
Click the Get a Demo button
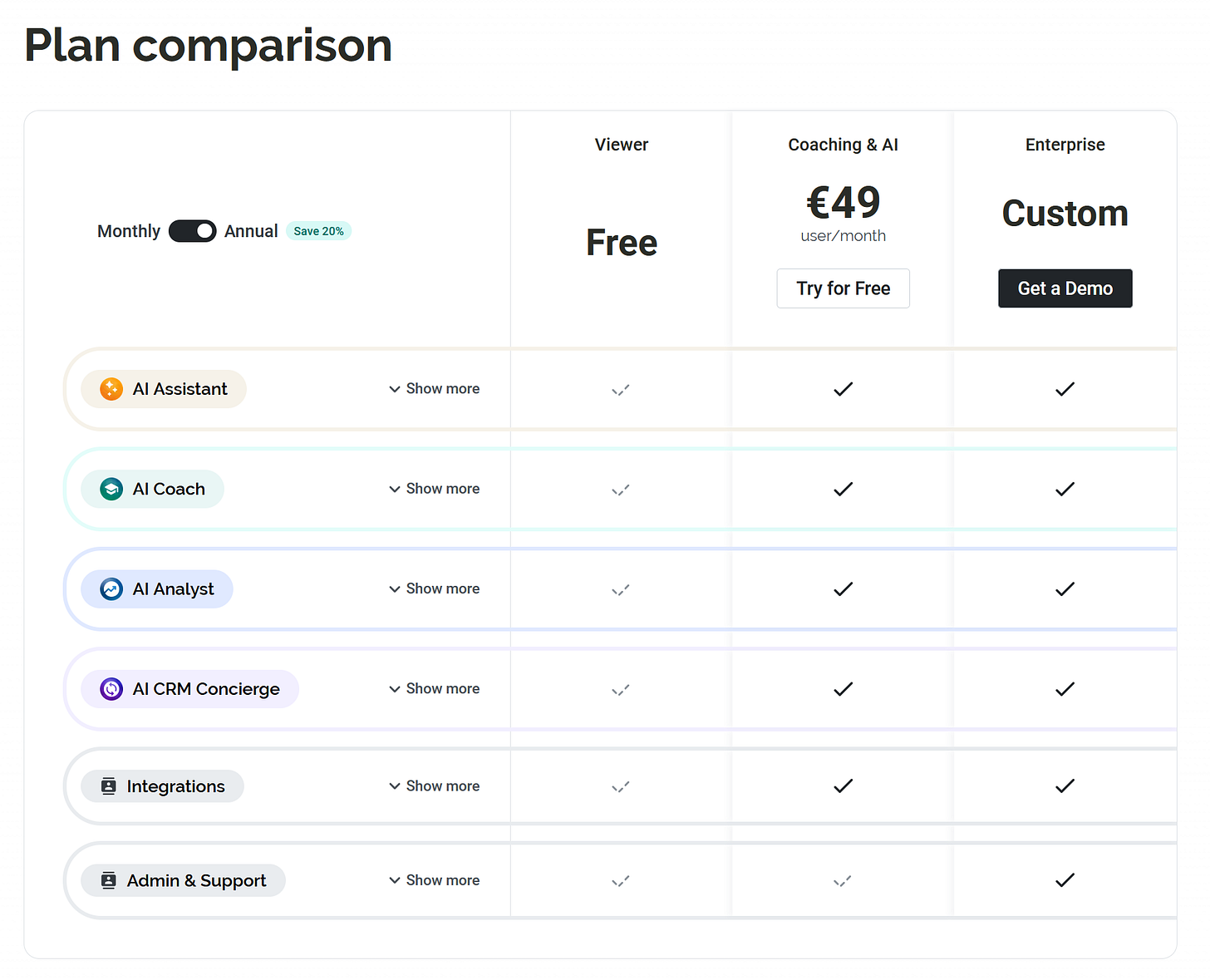tap(1065, 288)
